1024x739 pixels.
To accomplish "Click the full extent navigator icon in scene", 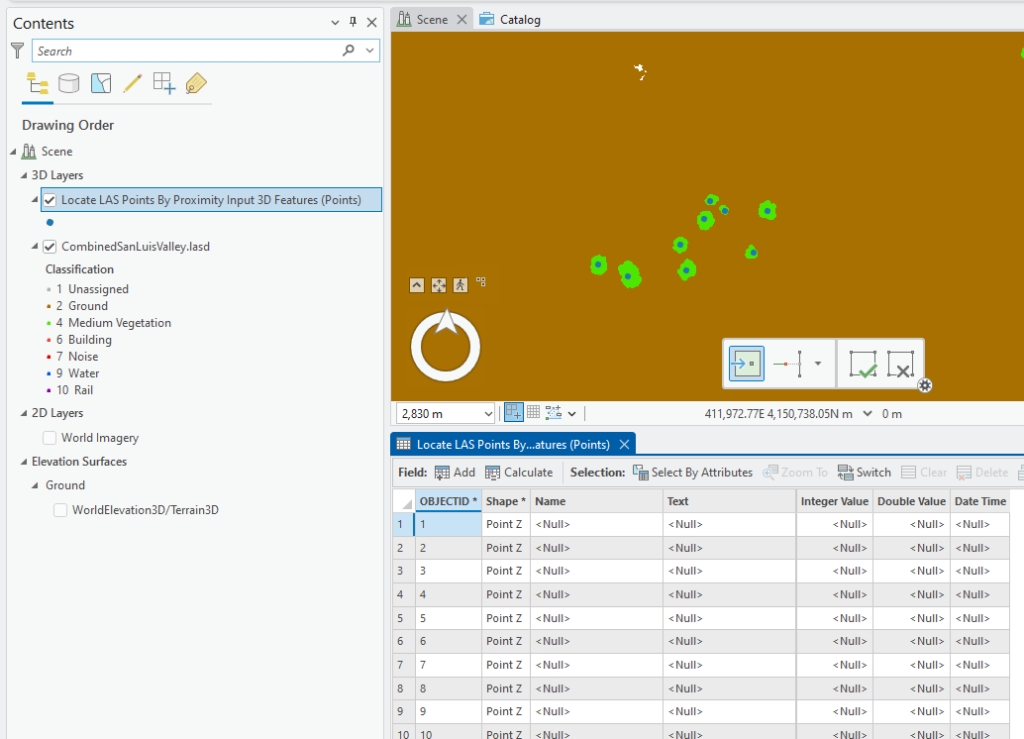I will tap(438, 284).
